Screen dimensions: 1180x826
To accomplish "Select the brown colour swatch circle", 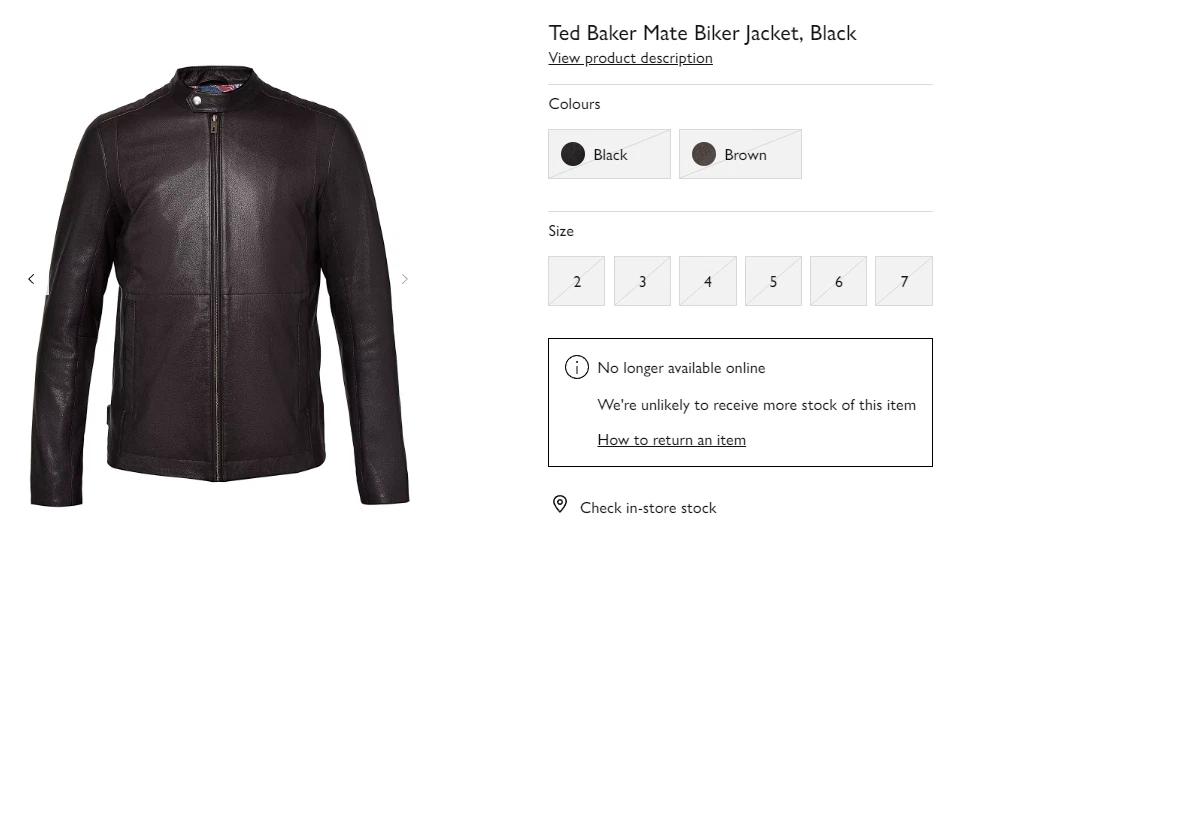I will coord(704,154).
